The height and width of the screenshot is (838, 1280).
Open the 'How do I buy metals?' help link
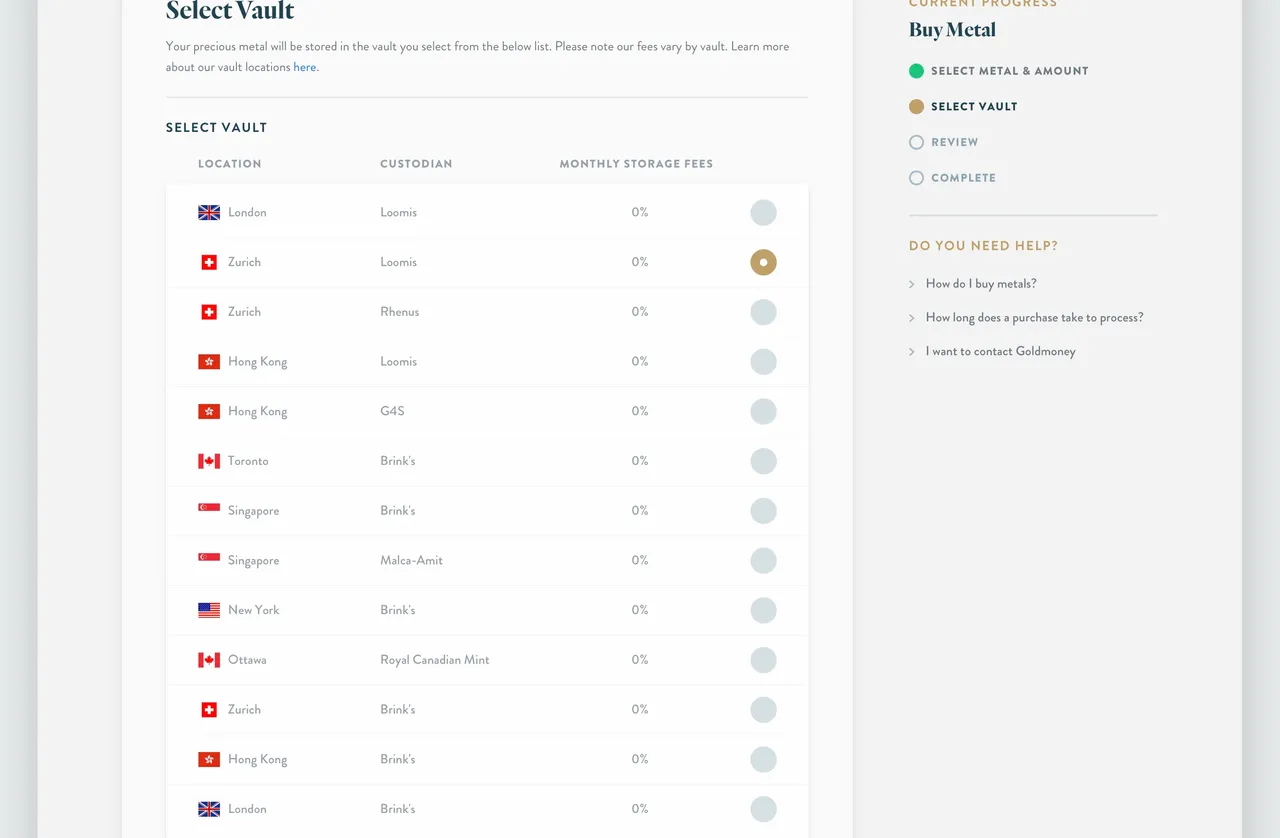(981, 284)
